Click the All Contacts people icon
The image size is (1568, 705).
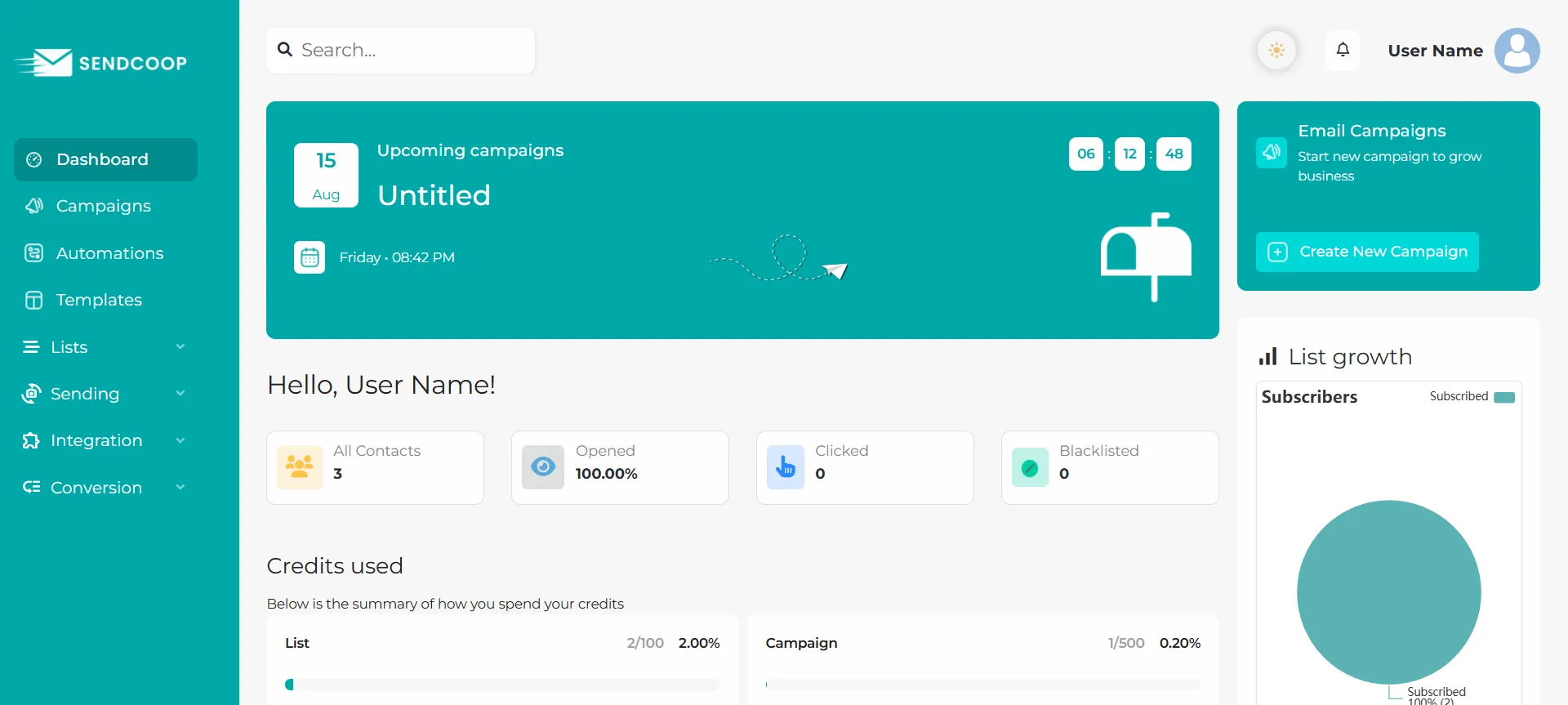(300, 467)
